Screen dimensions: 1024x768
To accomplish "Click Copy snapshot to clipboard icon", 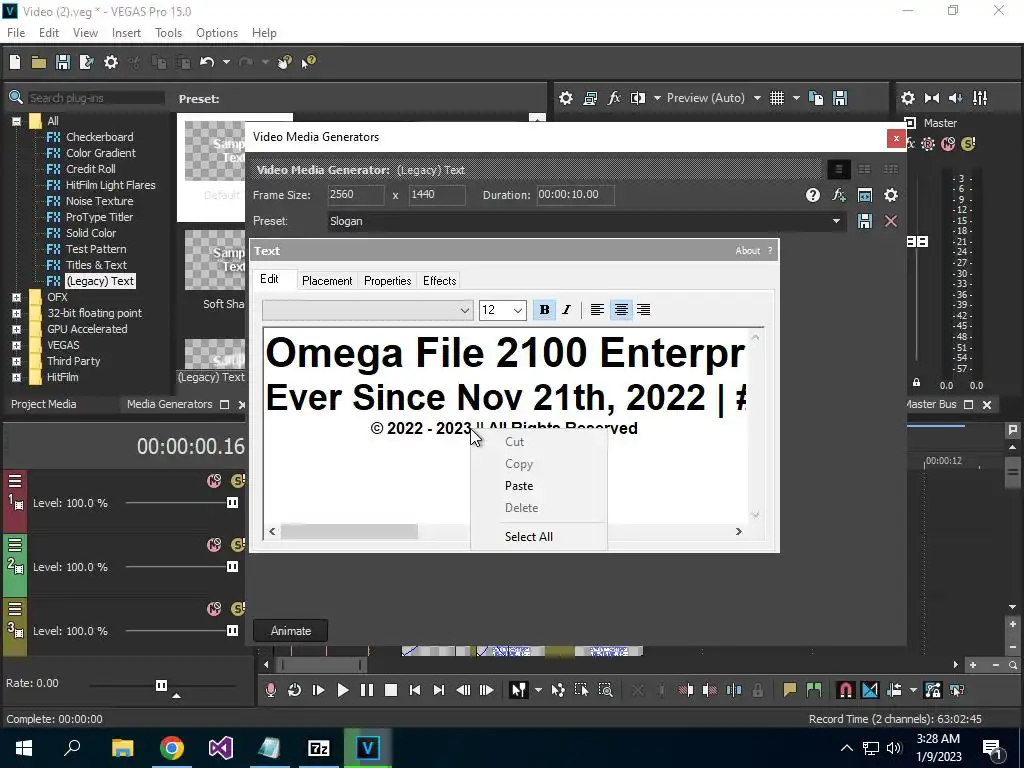I will (816, 98).
